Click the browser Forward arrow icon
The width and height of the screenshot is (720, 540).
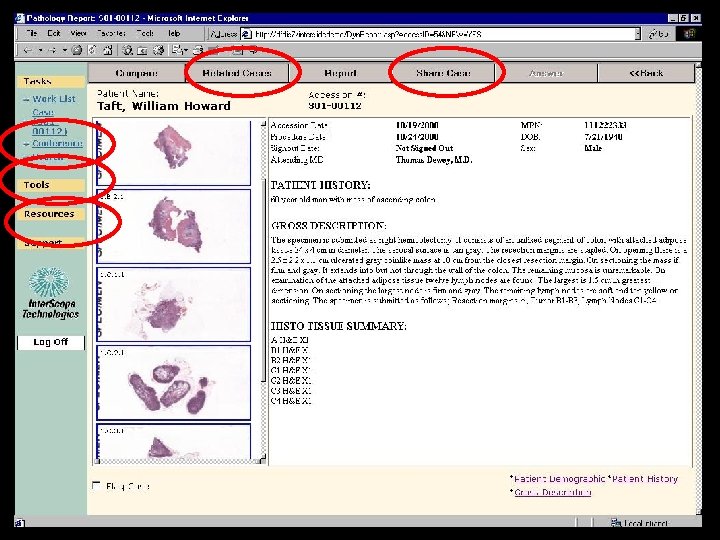pyautogui.click(x=52, y=51)
